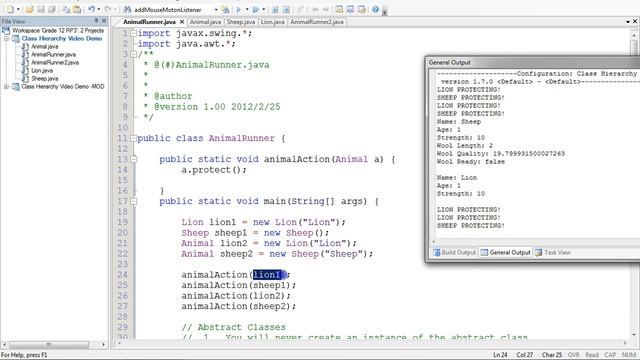Switch to the Animal.java editor tab
The width and height of the screenshot is (640, 360).
click(205, 22)
